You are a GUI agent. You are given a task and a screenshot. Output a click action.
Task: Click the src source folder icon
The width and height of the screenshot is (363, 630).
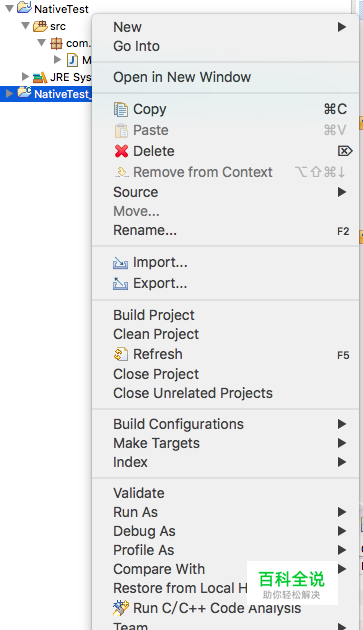[x=40, y=27]
